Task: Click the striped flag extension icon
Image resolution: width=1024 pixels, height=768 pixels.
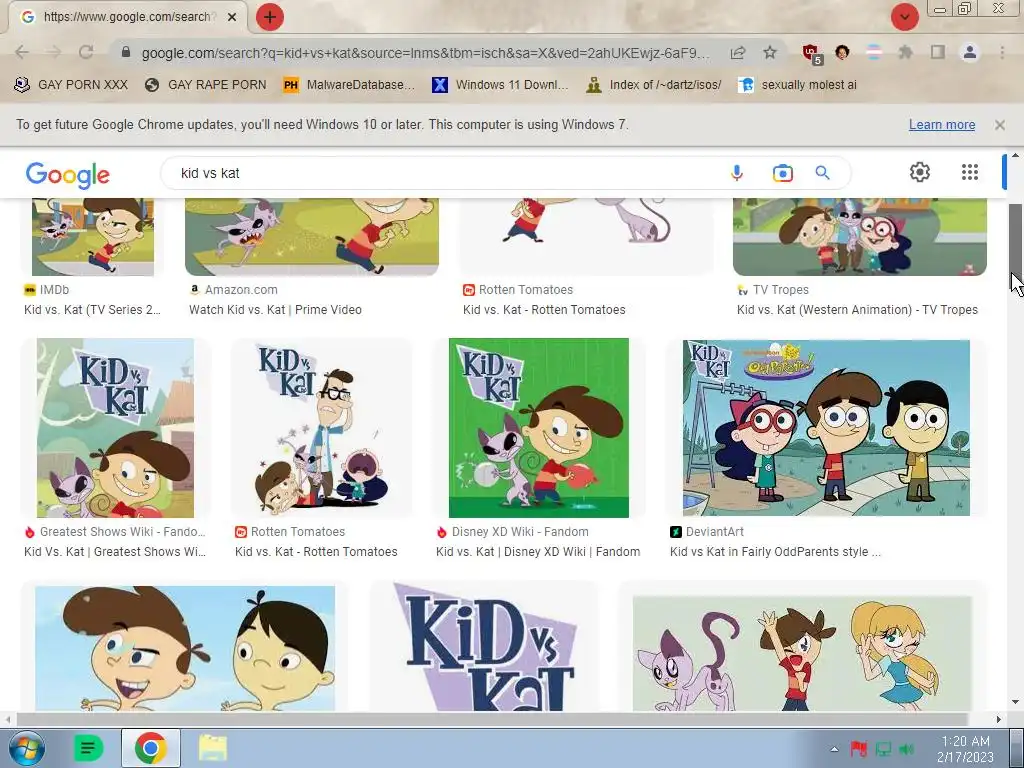Action: 873,52
